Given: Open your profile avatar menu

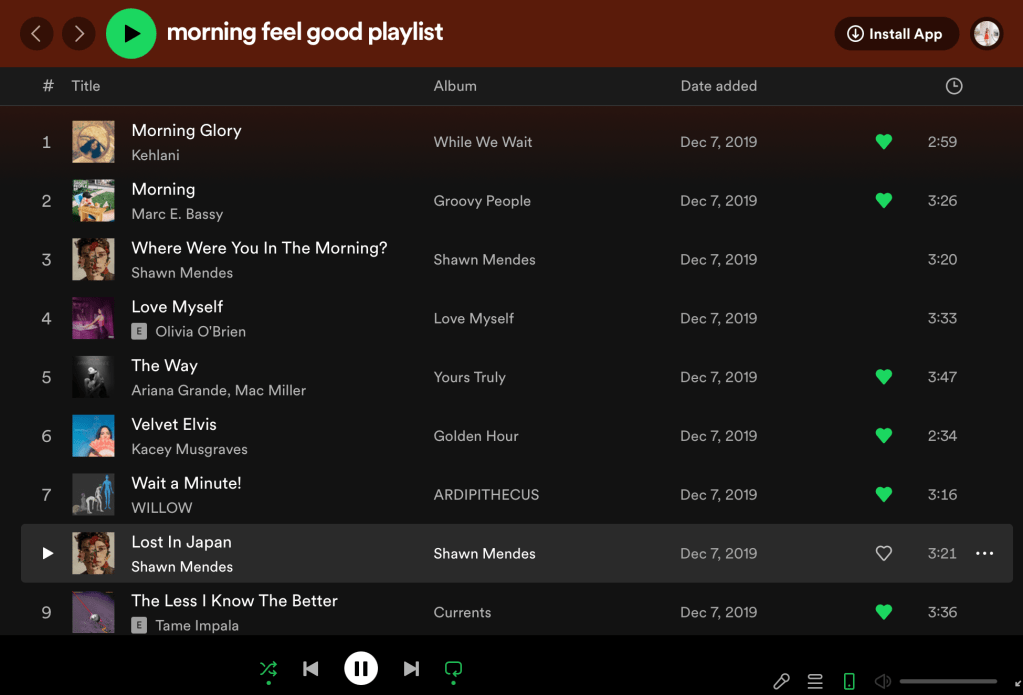Looking at the screenshot, I should coord(986,33).
